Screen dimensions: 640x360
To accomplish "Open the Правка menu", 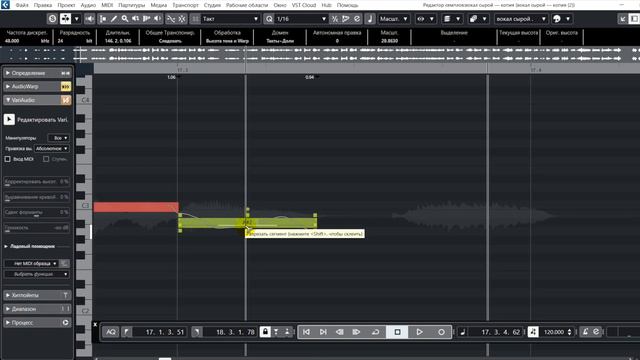I will (x=43, y=5).
